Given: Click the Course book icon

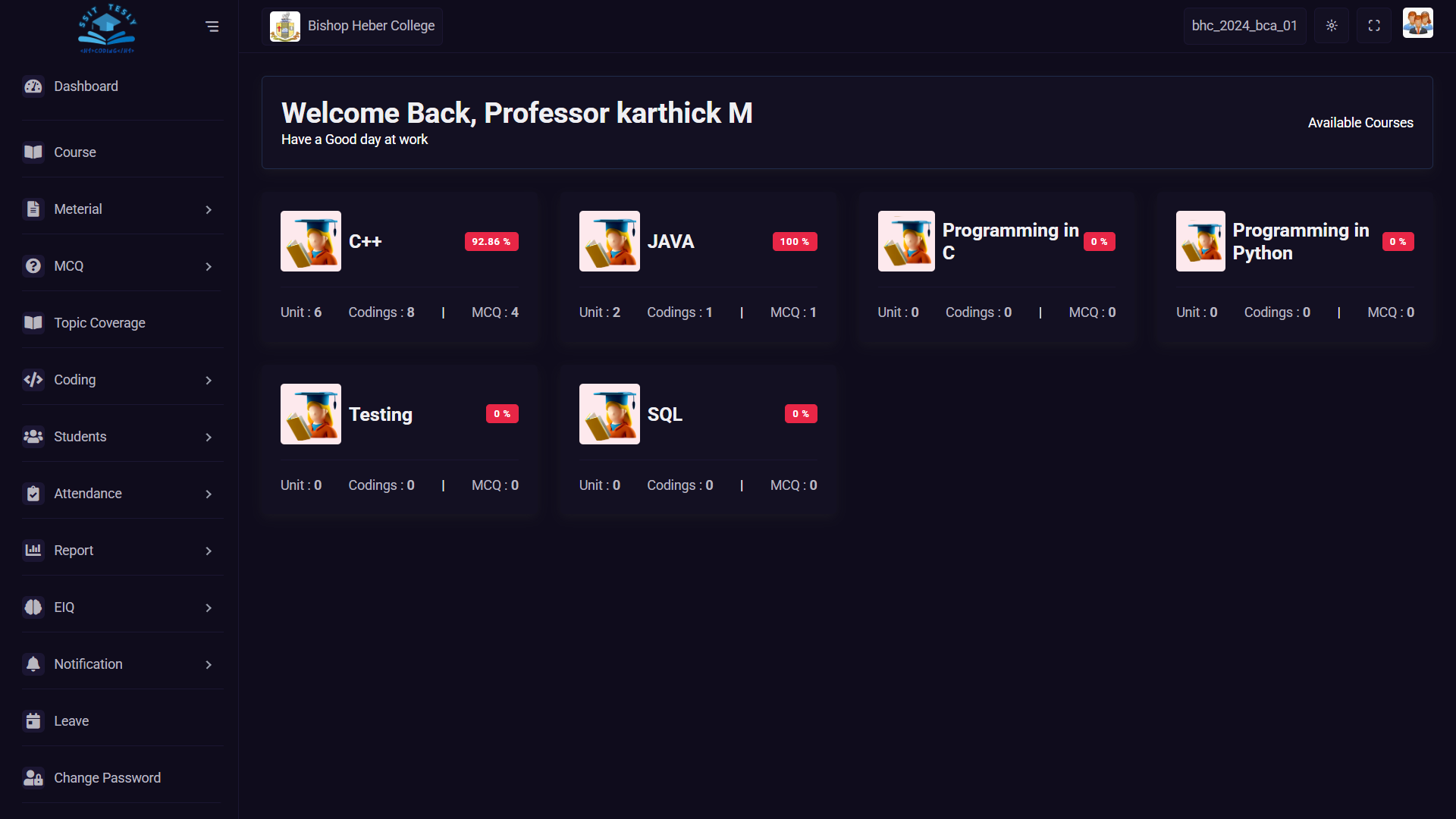Looking at the screenshot, I should point(33,152).
